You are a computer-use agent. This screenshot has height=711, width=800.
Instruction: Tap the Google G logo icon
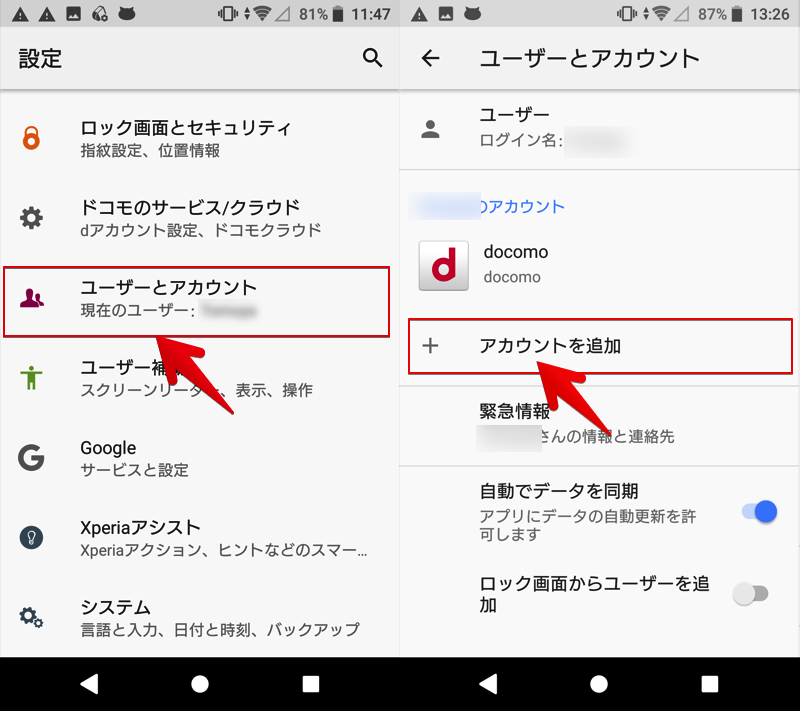(x=32, y=458)
